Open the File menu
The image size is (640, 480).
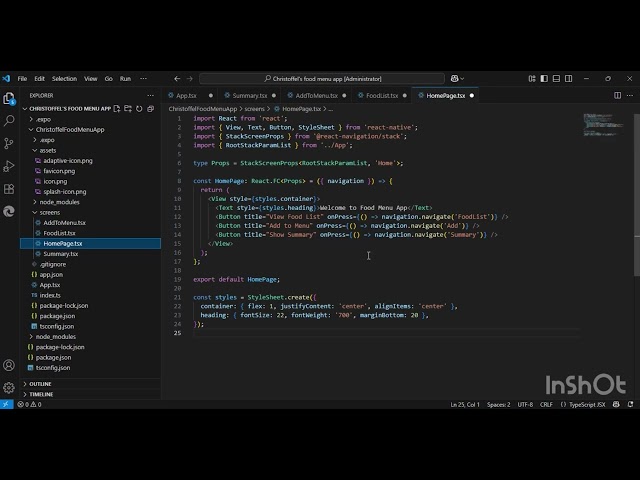pos(22,78)
